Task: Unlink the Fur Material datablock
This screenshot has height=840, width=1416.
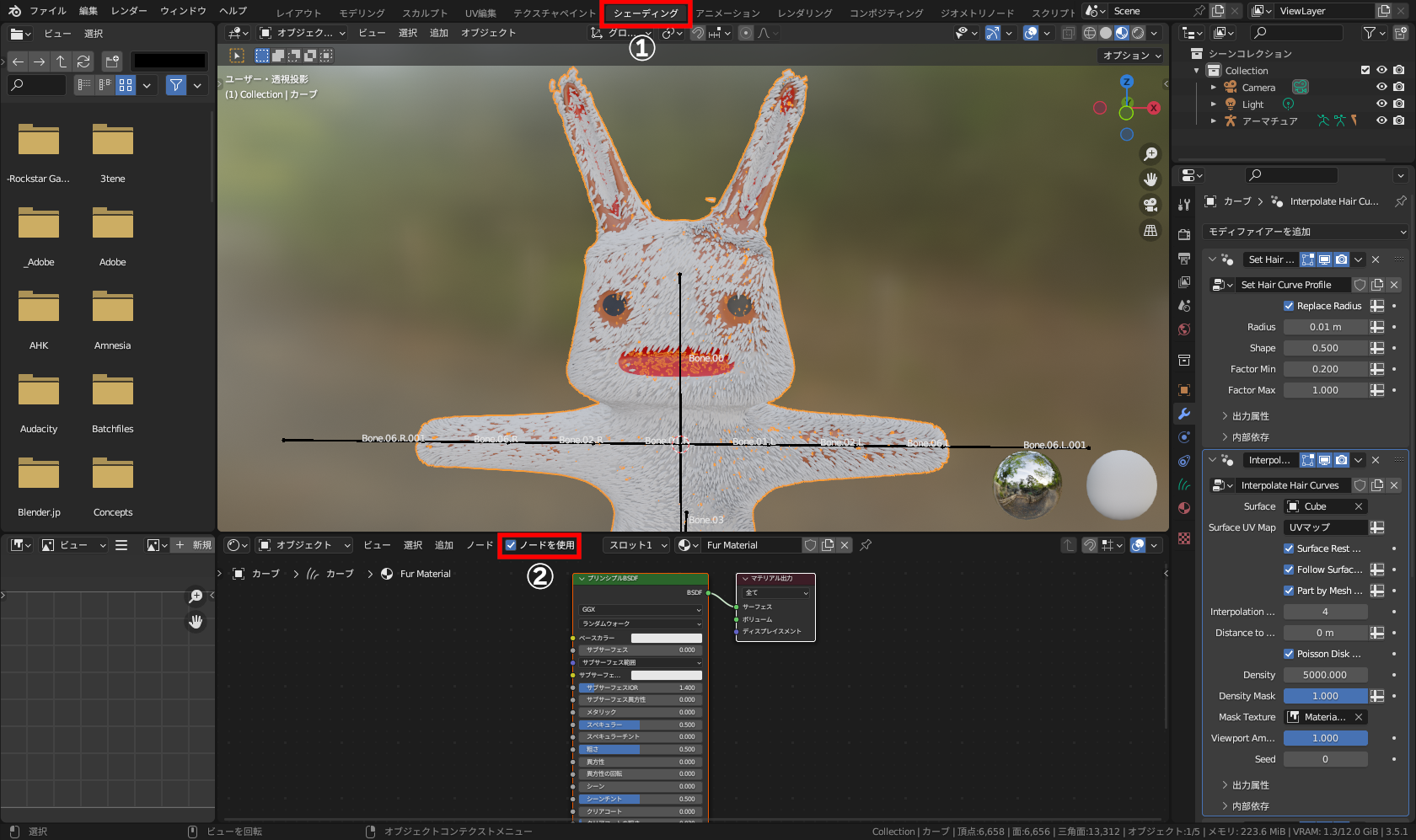Action: point(845,545)
